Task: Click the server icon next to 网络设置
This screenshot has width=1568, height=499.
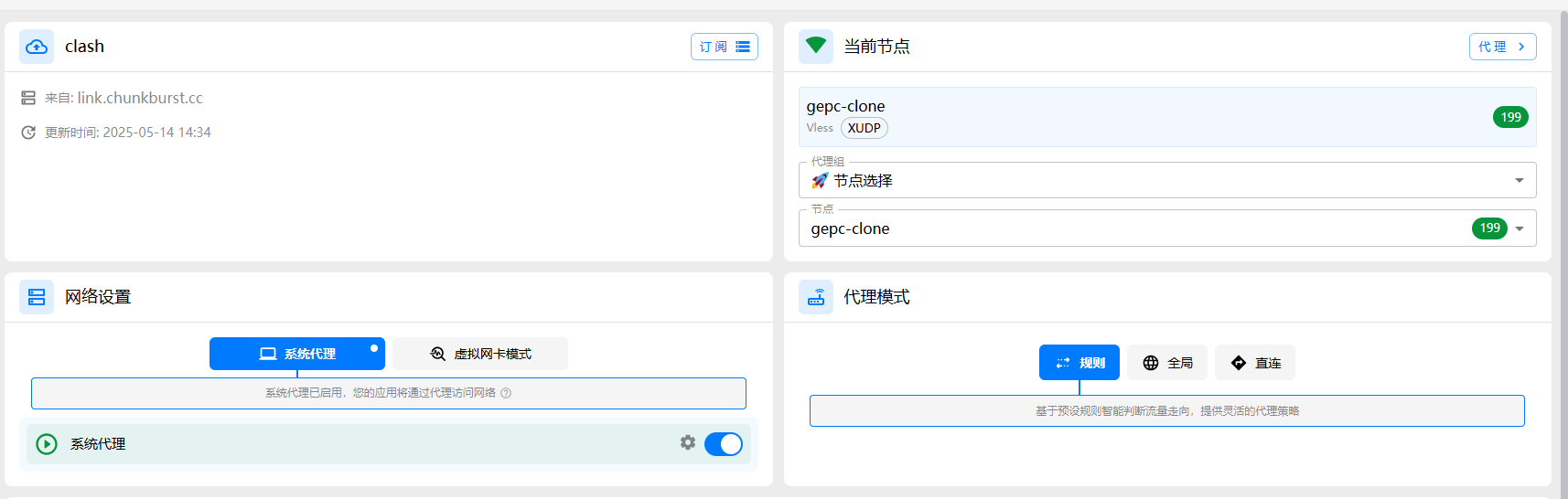Action: 37,297
